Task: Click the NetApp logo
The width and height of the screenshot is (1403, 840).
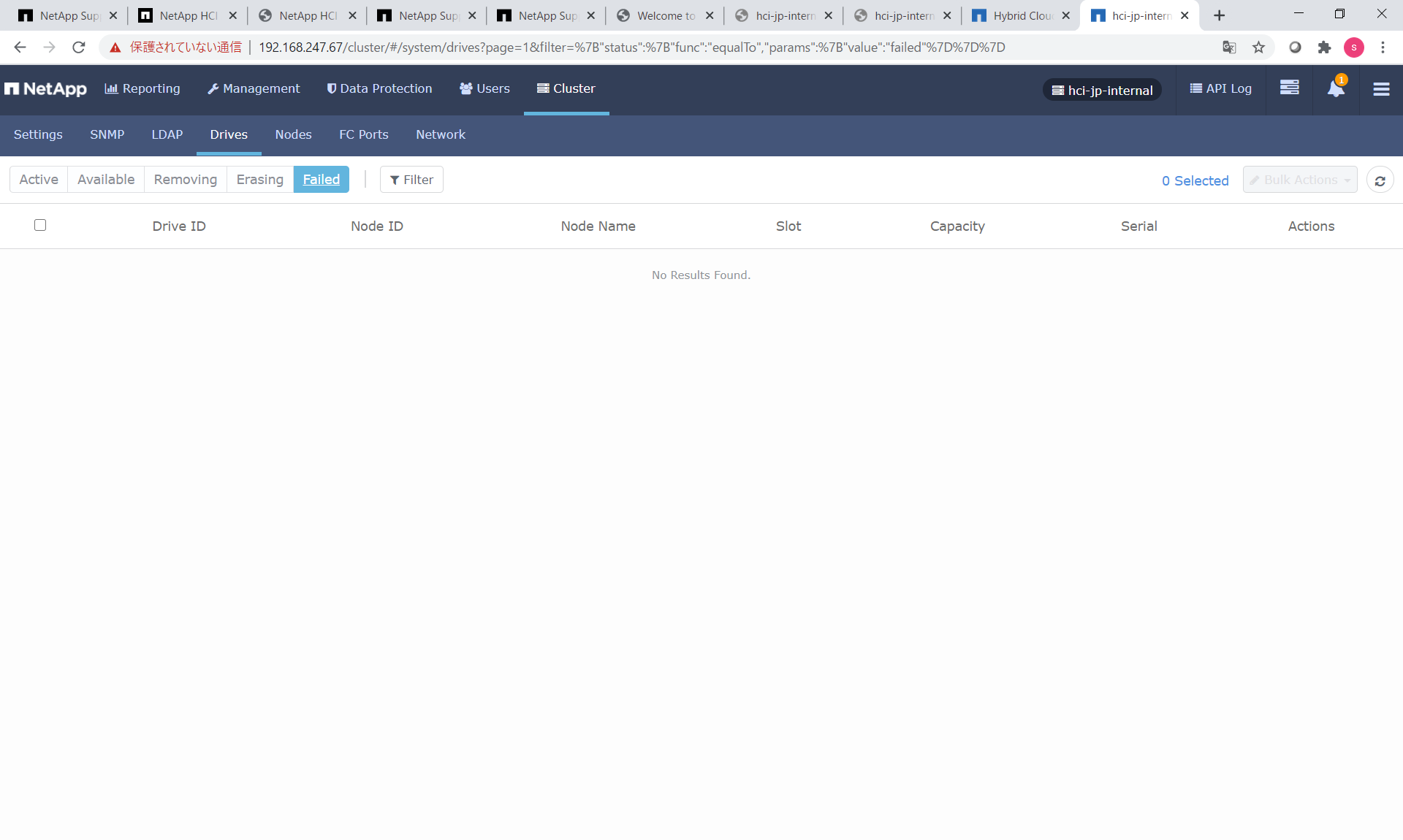Action: pyautogui.click(x=45, y=88)
